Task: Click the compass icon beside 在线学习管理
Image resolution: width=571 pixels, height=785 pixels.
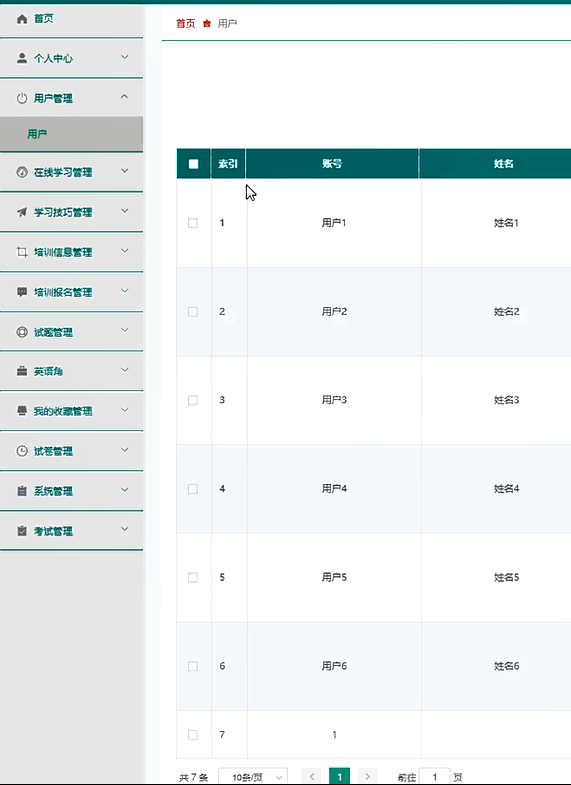Action: [22, 172]
